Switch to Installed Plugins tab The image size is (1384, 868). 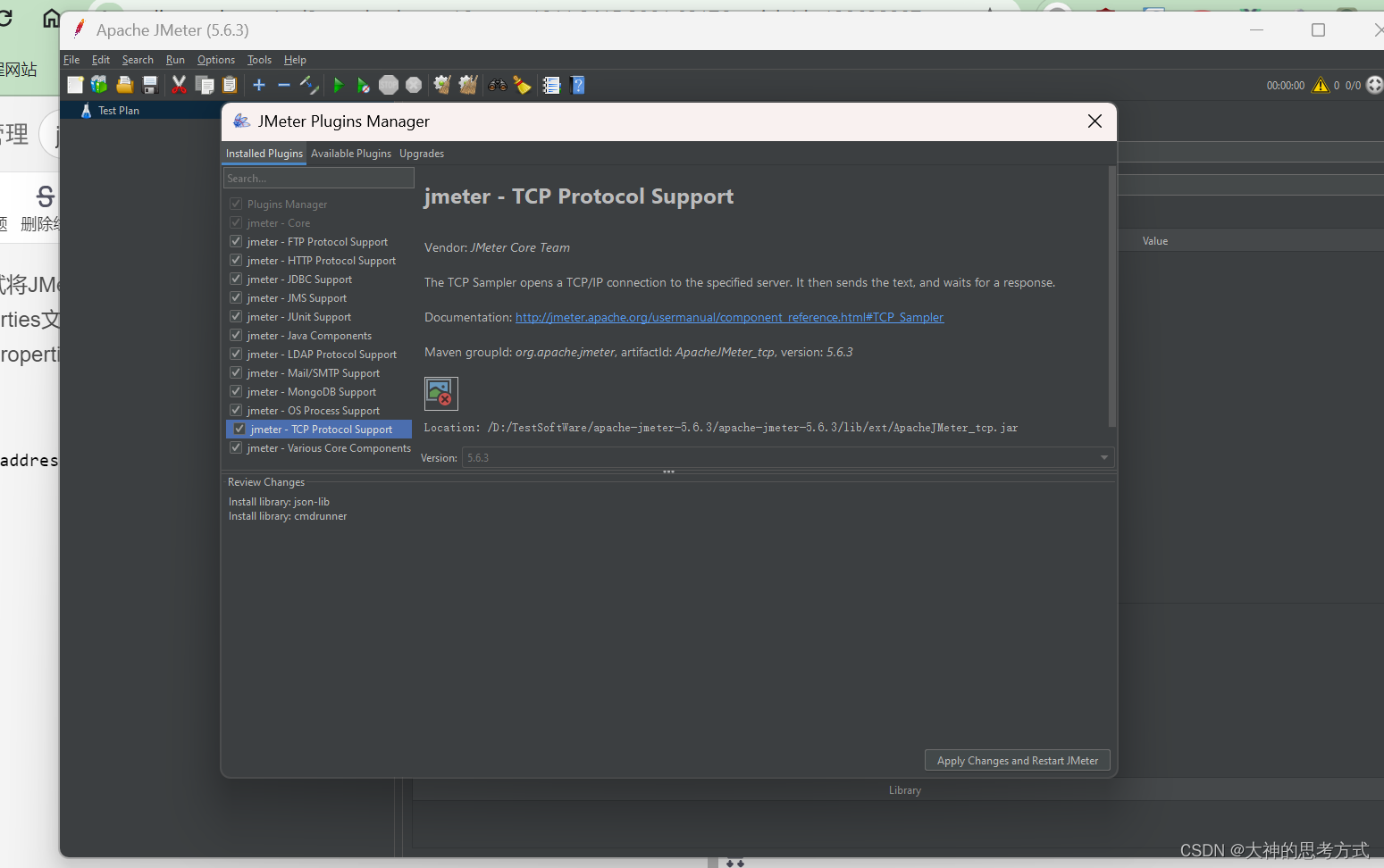click(264, 154)
